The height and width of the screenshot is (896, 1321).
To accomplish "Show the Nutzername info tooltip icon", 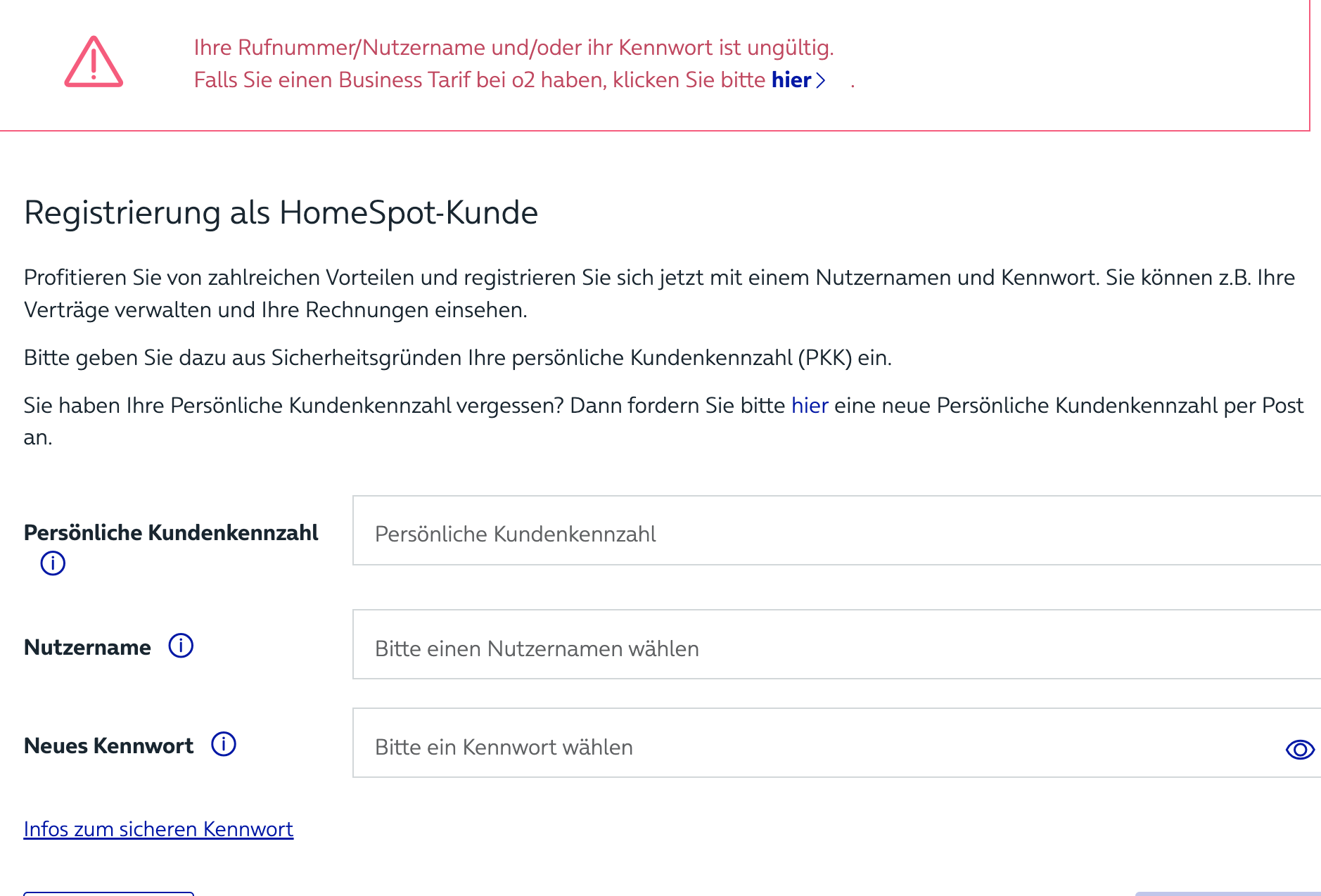I will coord(181,646).
